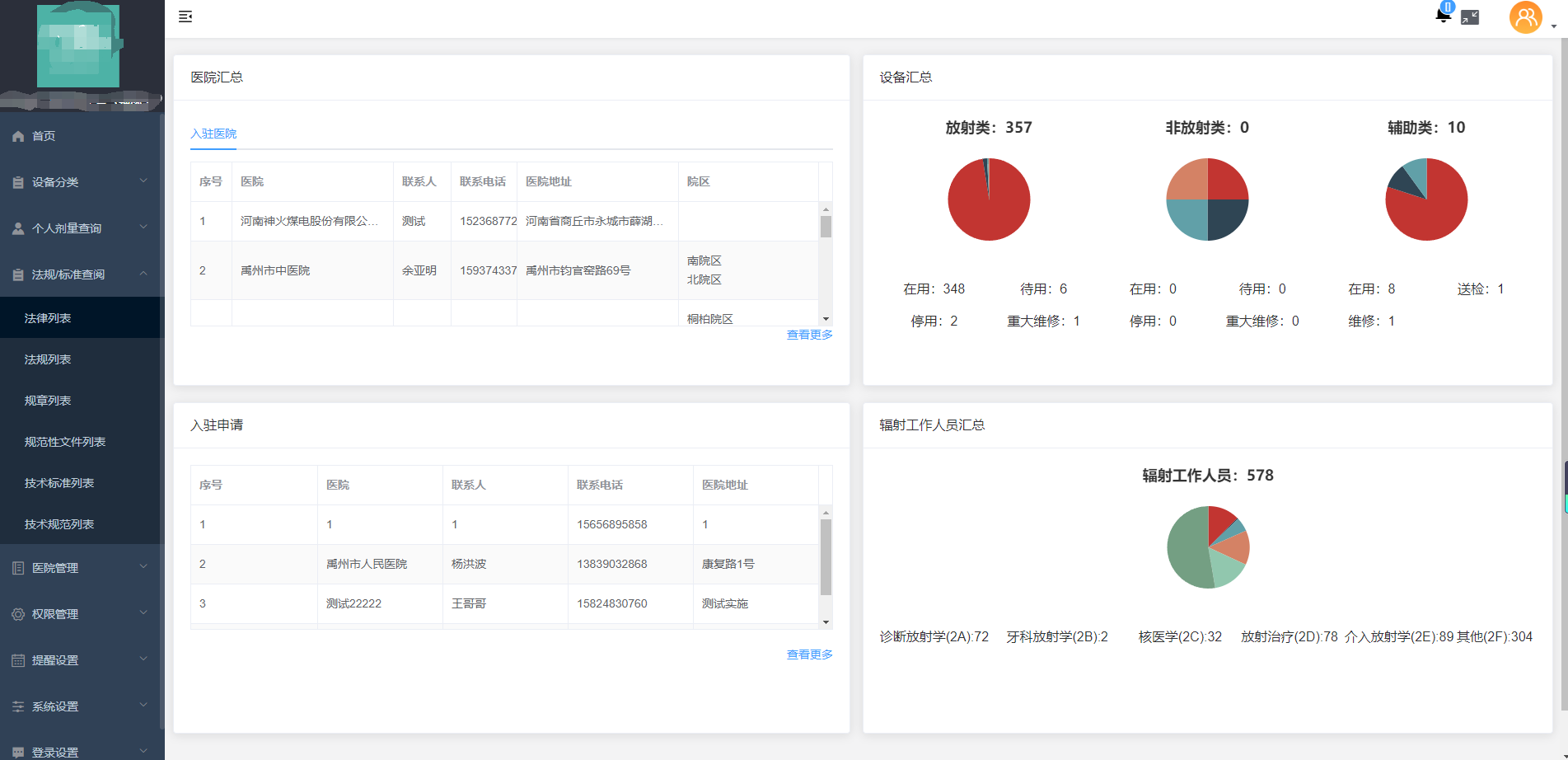The height and width of the screenshot is (760, 1568).
Task: Click the stat label 重大维修: 1
Action: 1043,321
